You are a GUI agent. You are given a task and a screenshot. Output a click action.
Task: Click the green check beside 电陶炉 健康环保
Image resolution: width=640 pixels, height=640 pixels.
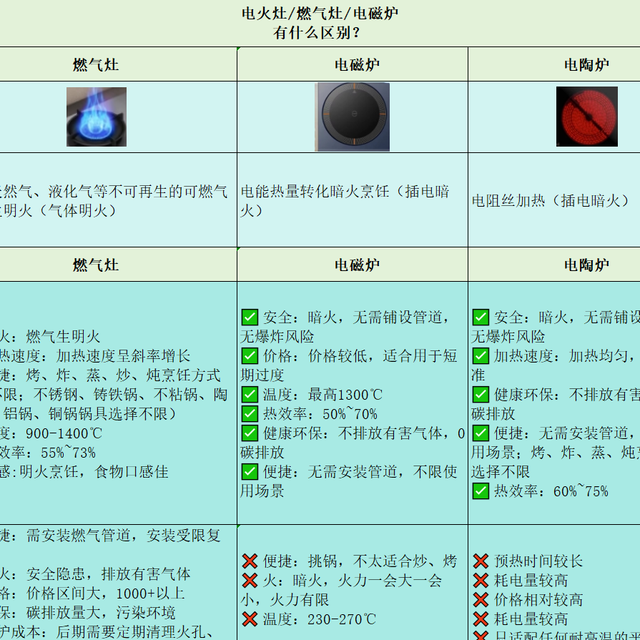point(480,394)
